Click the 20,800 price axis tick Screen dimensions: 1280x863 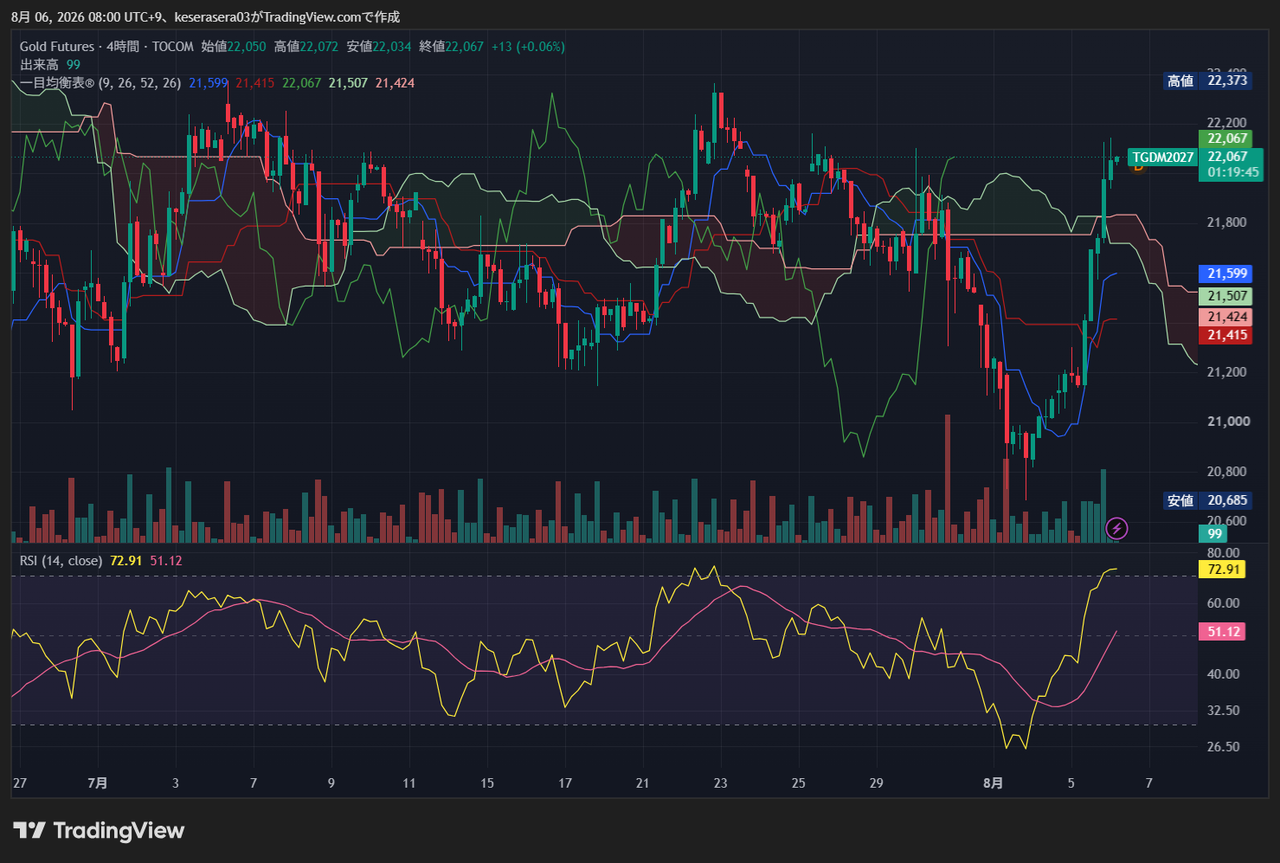click(x=1227, y=472)
